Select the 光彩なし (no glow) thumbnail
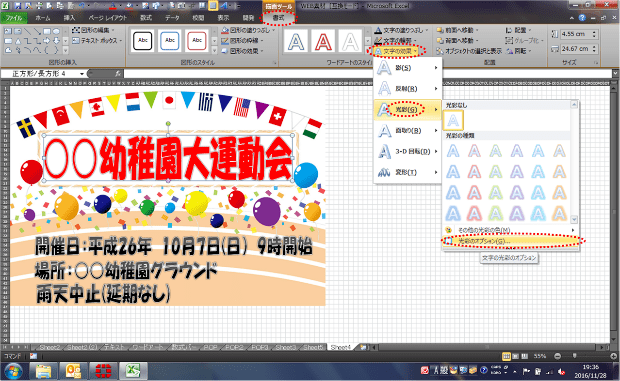Viewport: 620px width, 381px height. (x=453, y=120)
